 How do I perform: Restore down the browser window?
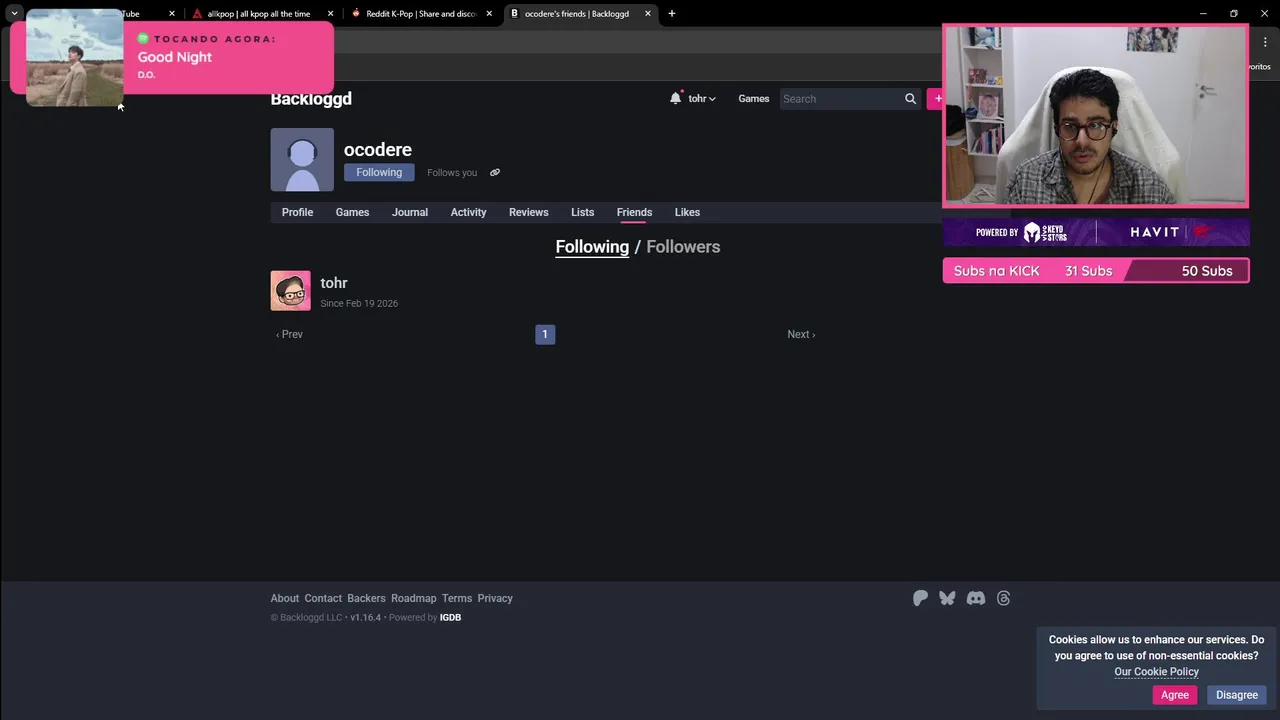[1234, 14]
